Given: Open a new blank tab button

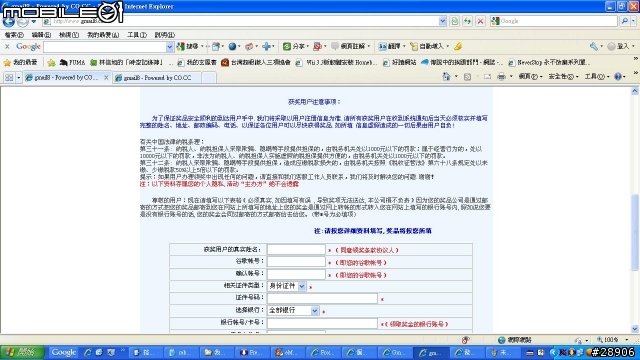Looking at the screenshot, I should point(209,78).
